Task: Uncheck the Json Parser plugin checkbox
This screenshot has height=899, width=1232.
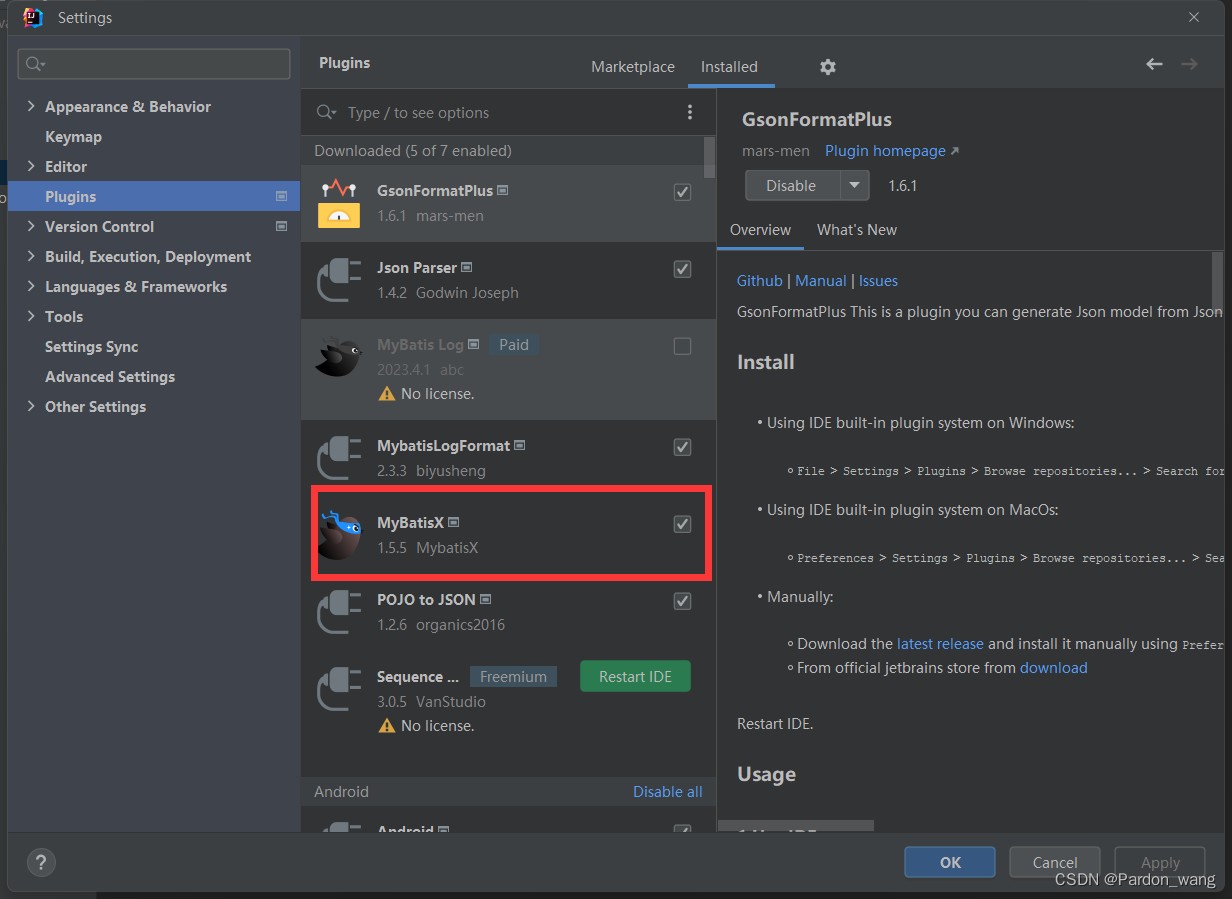Action: (x=682, y=269)
